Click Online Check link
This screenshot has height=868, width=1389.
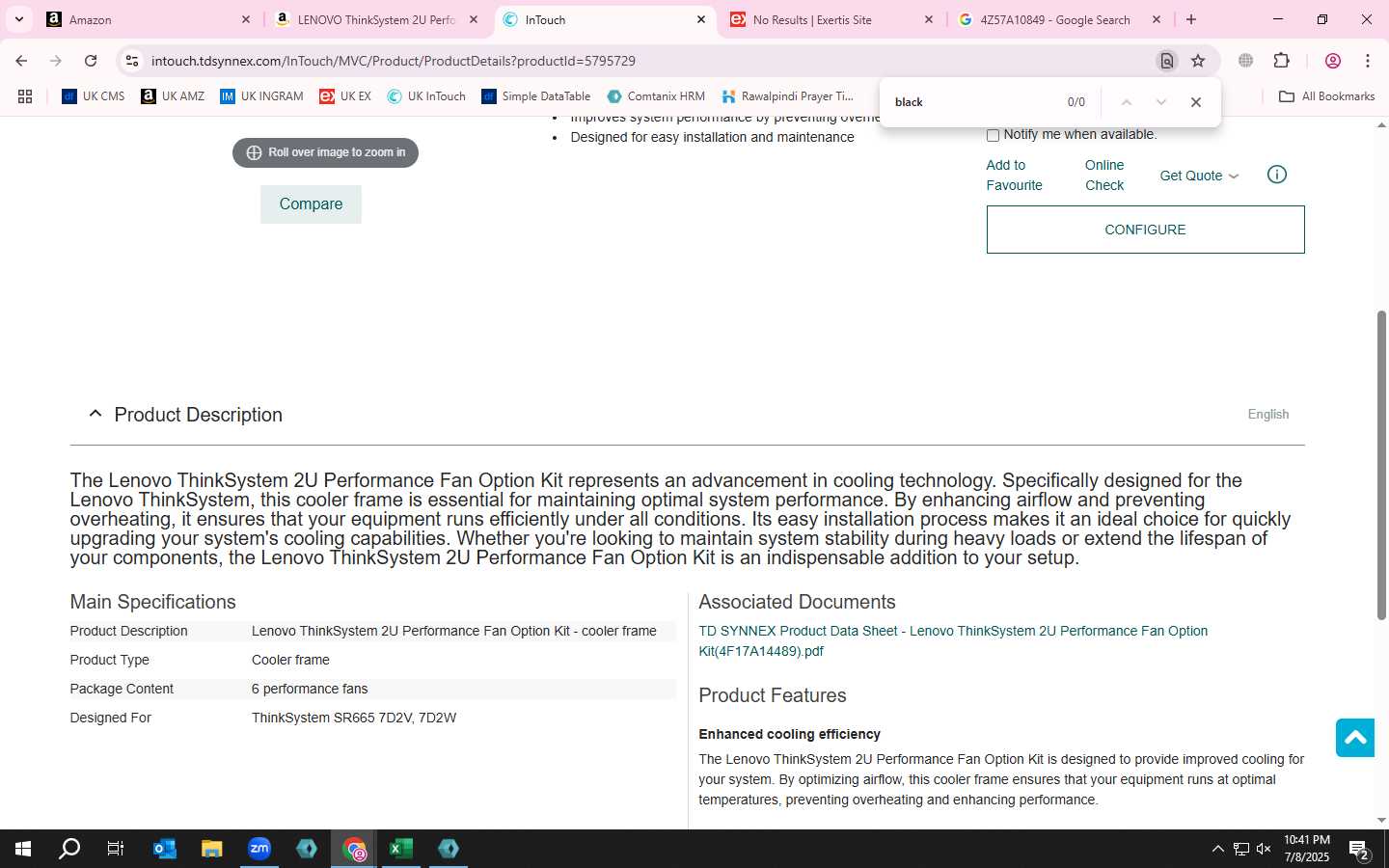[1104, 176]
